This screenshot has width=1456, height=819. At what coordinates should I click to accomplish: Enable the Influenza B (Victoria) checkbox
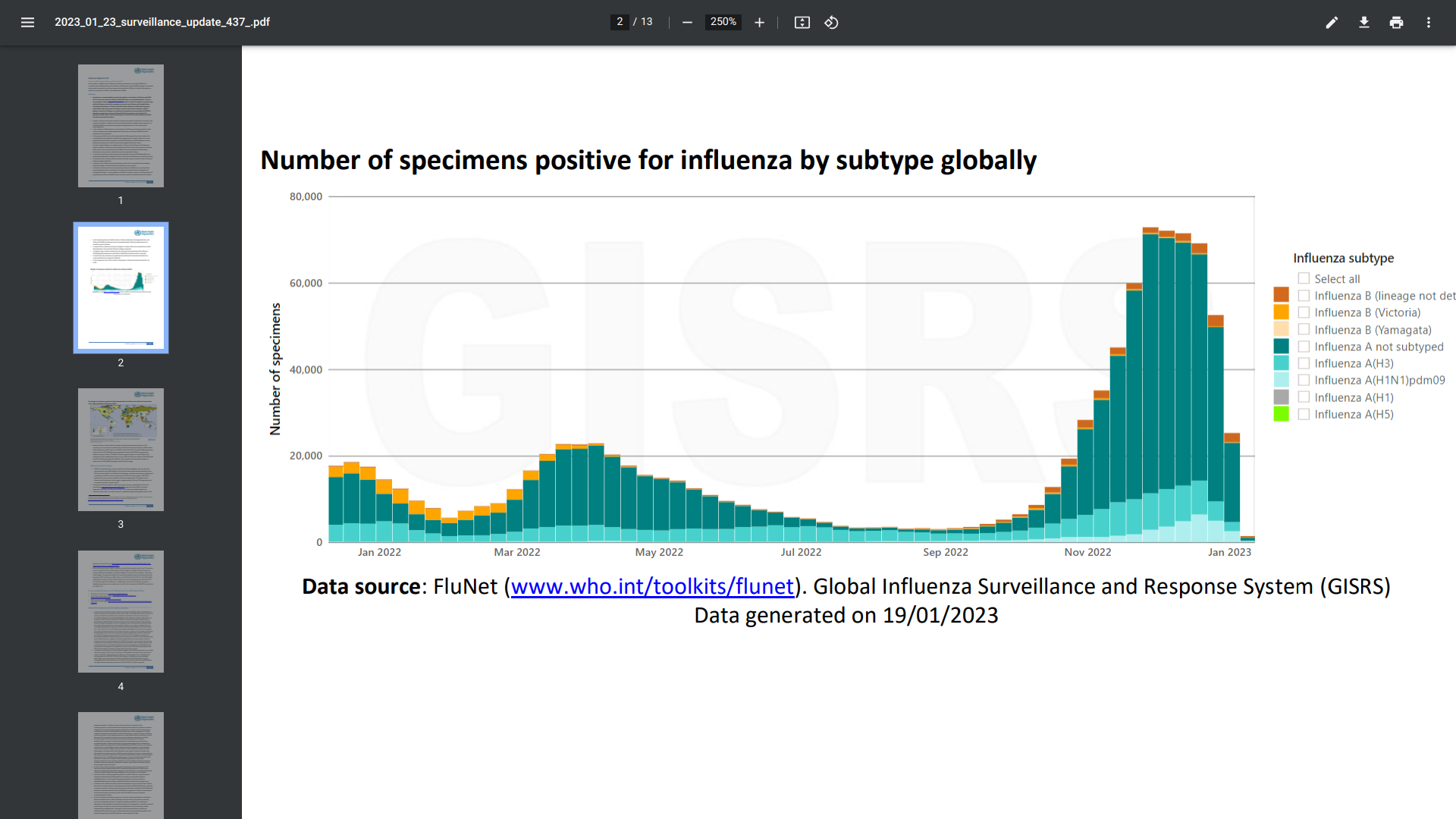coord(1304,312)
